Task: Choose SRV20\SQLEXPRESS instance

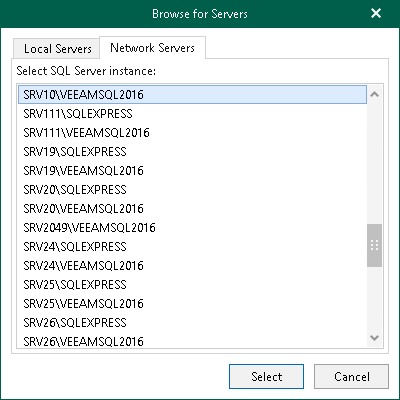Action: (192, 190)
